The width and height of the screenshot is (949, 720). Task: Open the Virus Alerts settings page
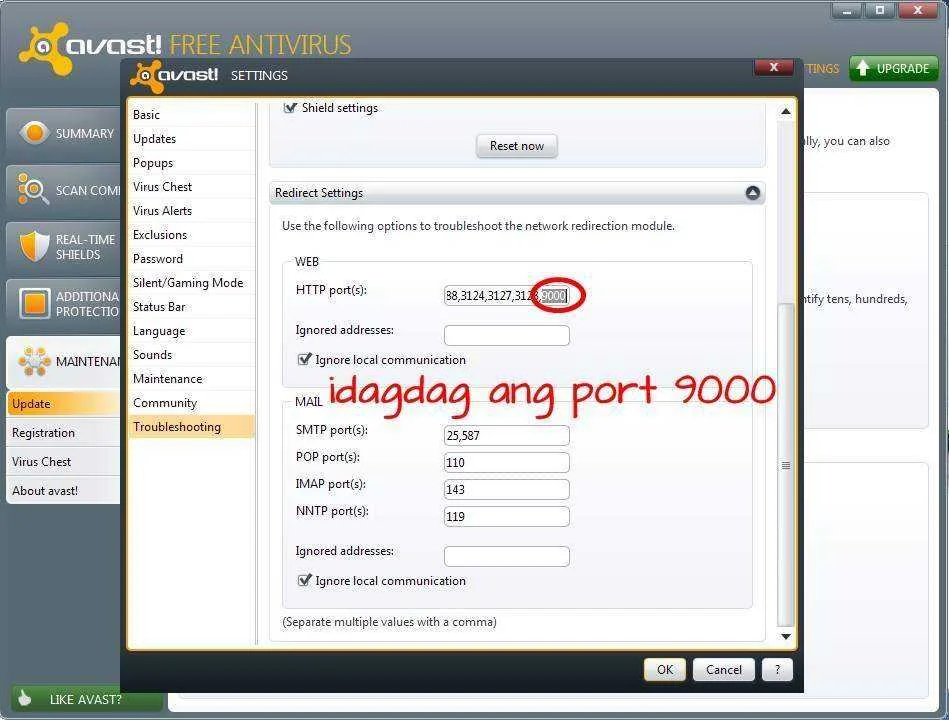[191, 211]
